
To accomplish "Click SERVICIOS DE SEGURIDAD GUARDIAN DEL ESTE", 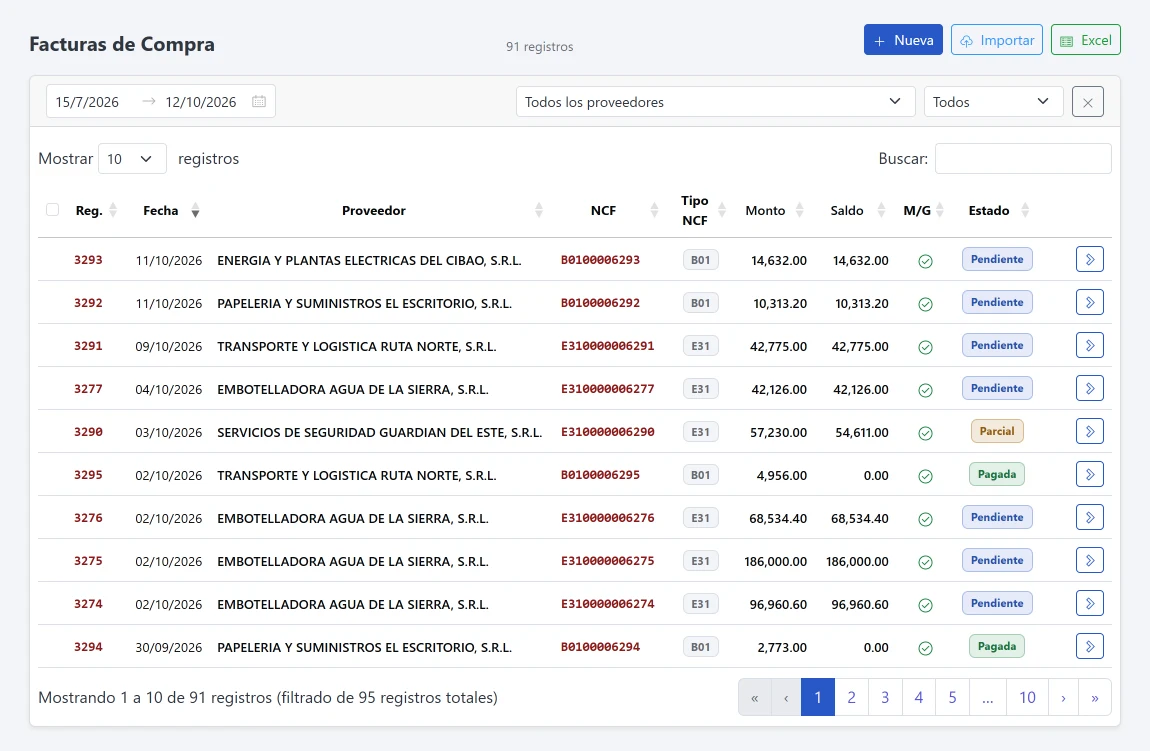I will [379, 433].
